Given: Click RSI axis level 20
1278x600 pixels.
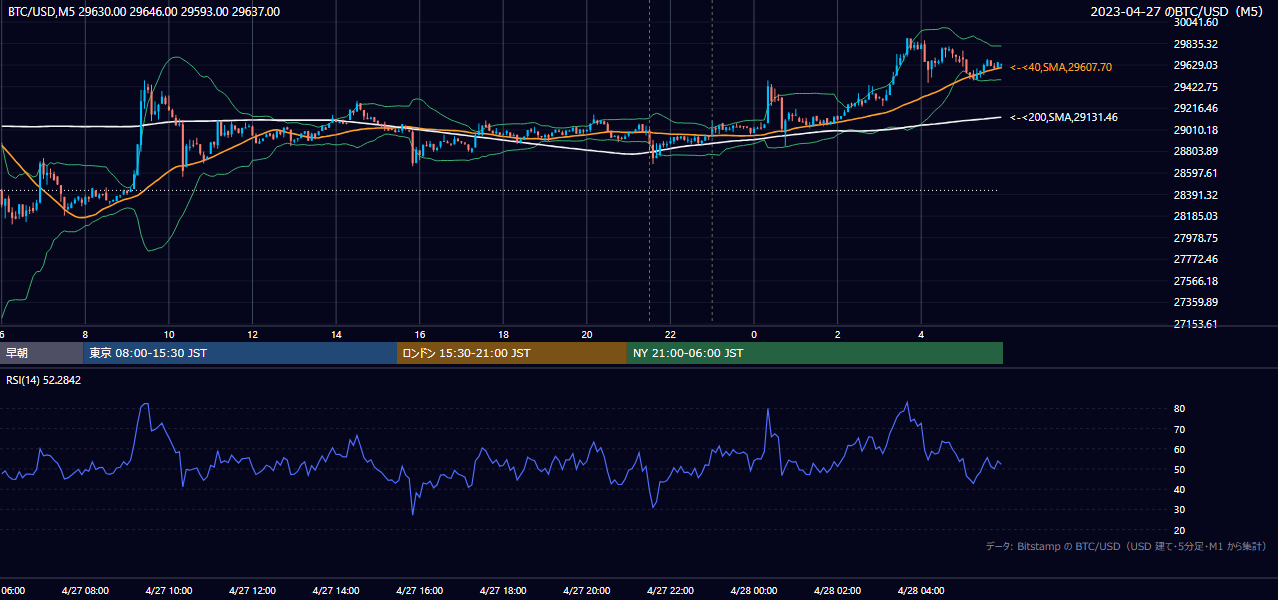Looking at the screenshot, I should pyautogui.click(x=1180, y=530).
